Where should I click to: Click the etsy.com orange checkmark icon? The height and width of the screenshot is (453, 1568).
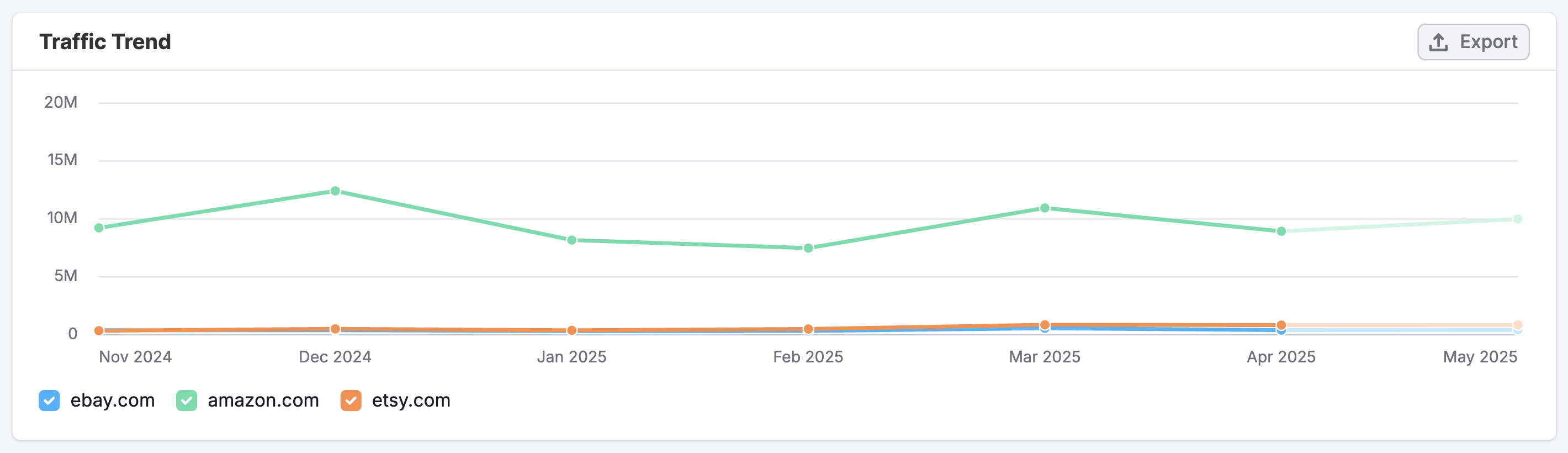(351, 401)
